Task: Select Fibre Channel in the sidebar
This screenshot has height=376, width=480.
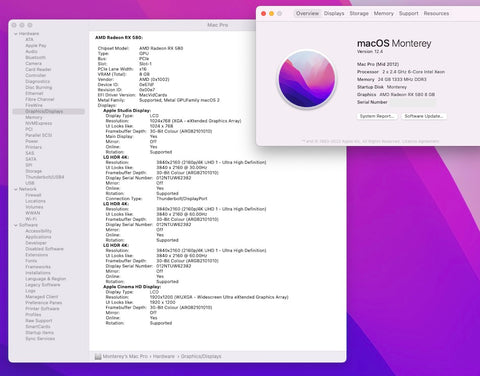Action: [x=40, y=99]
